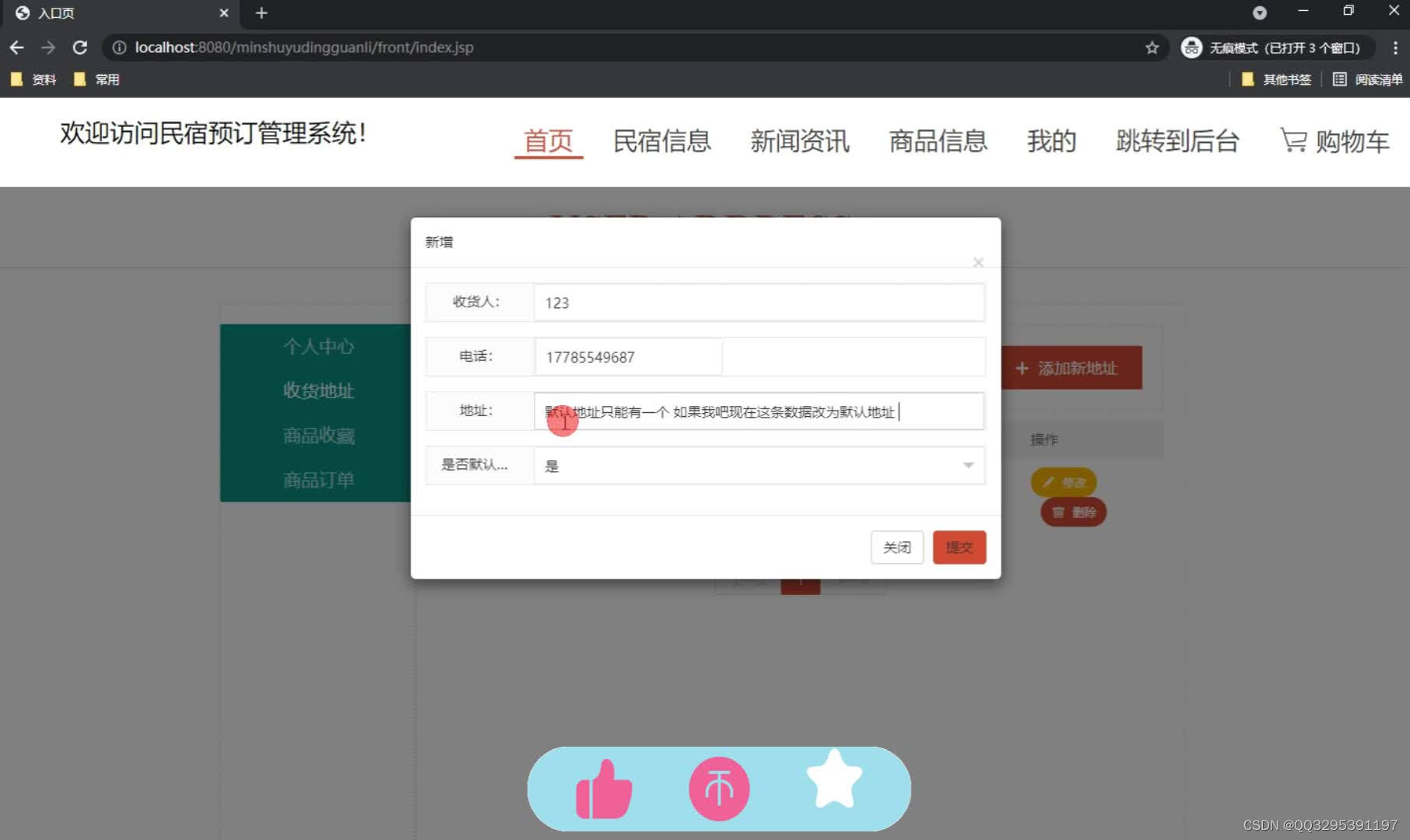
Task: Open the 阅读清单 reading list
Action: pyautogui.click(x=1368, y=79)
